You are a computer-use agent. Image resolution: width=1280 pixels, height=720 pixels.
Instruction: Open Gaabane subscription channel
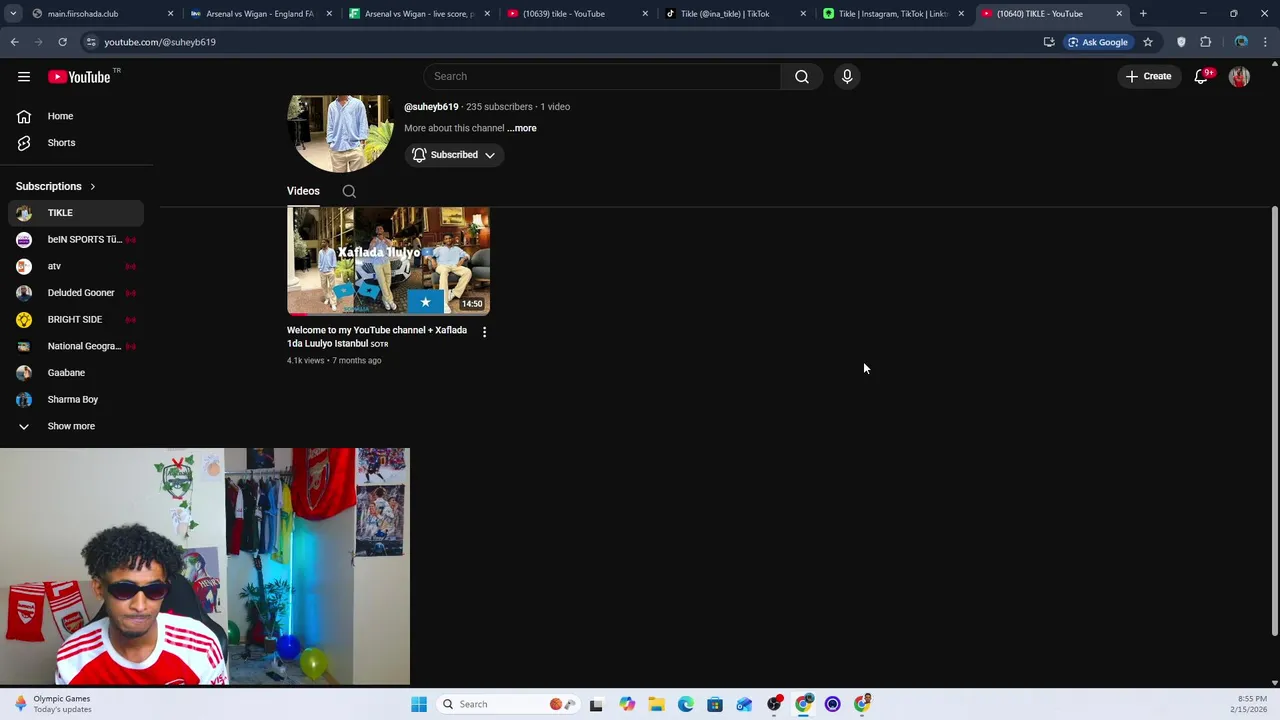(x=76, y=373)
